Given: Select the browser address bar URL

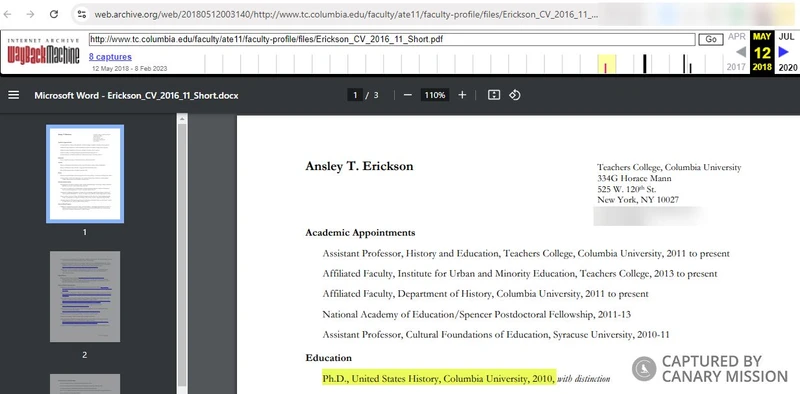Looking at the screenshot, I should 345,14.
